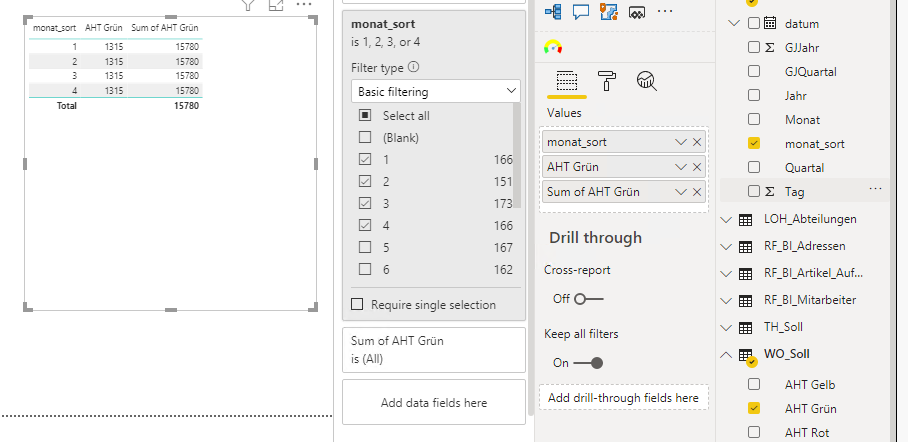Image resolution: width=908 pixels, height=442 pixels.
Task: Toggle the Select all checkbox in filter
Action: click(x=365, y=115)
